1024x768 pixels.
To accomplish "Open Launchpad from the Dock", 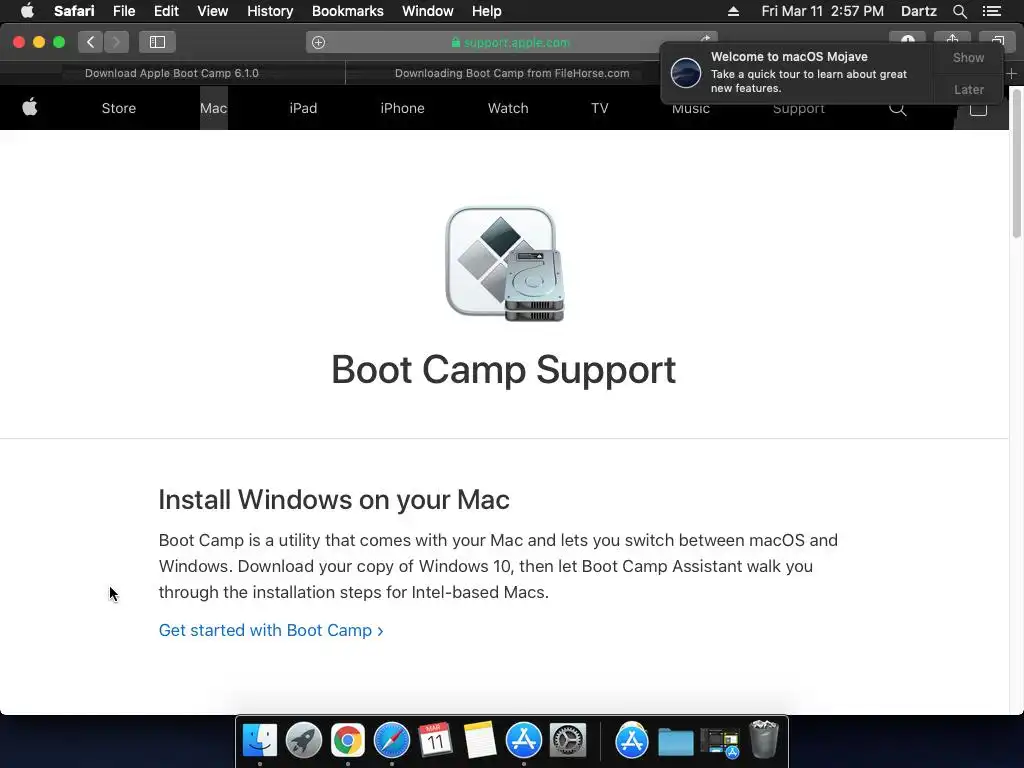I will pos(304,741).
